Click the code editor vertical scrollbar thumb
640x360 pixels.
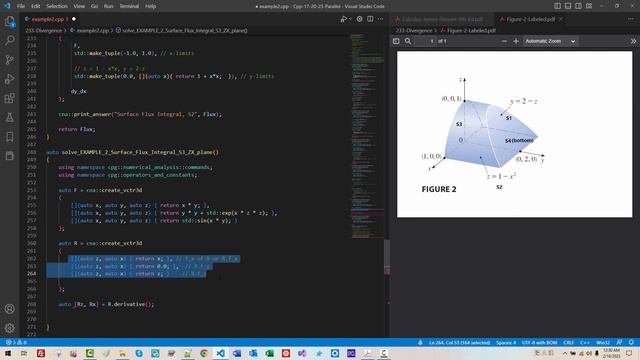[387, 257]
